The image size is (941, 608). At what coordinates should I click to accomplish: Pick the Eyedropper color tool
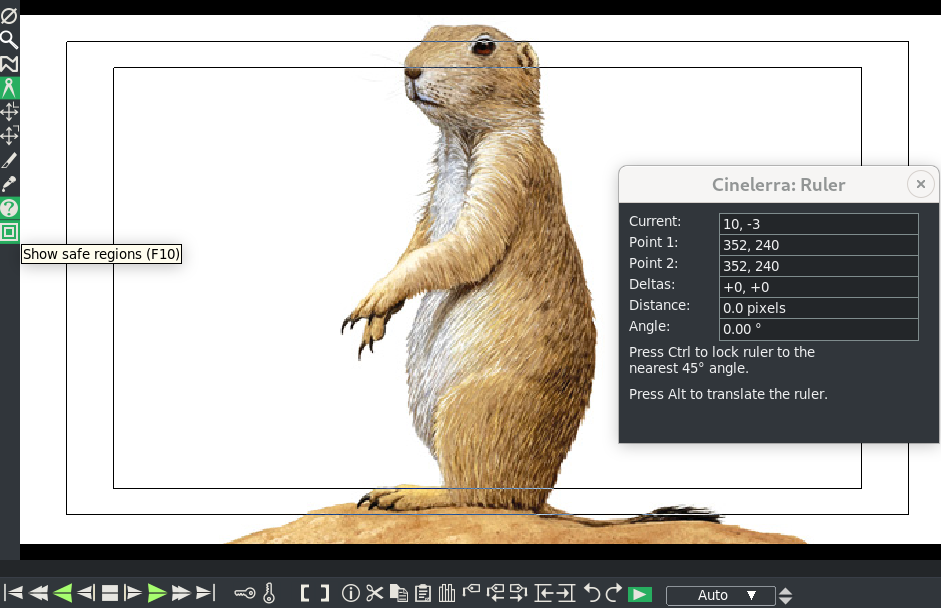point(9,183)
